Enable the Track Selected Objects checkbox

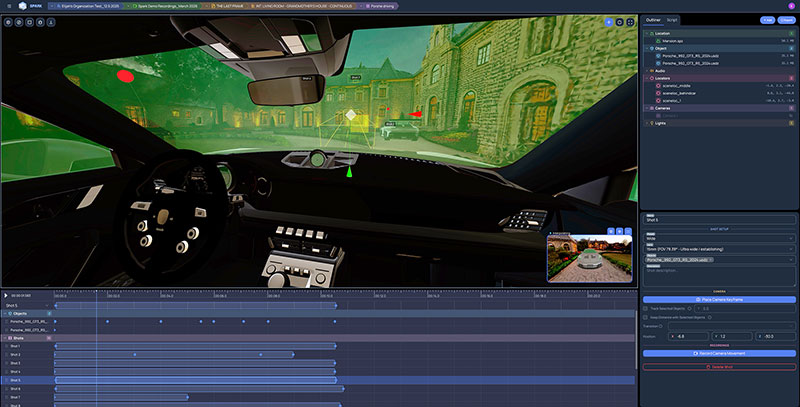(645, 309)
